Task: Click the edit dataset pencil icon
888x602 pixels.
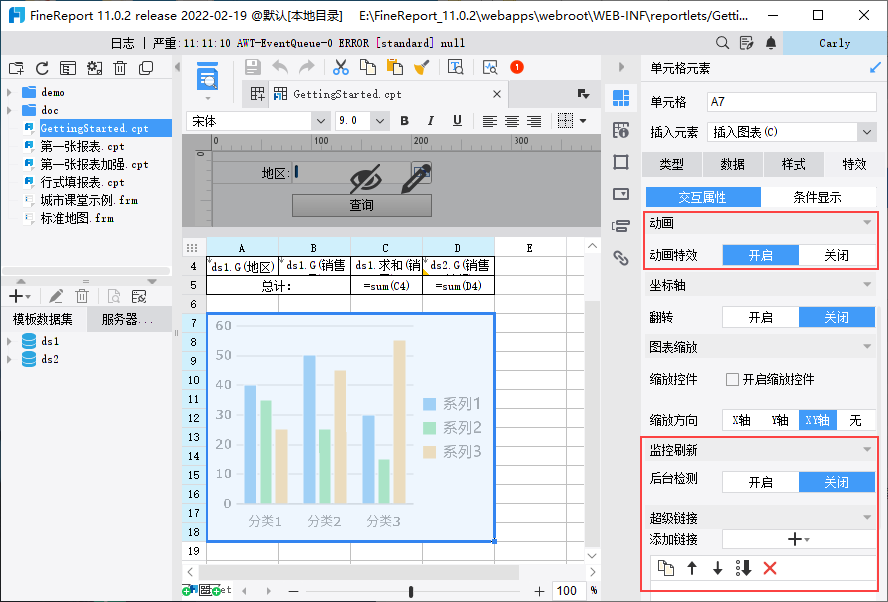Action: click(x=56, y=296)
